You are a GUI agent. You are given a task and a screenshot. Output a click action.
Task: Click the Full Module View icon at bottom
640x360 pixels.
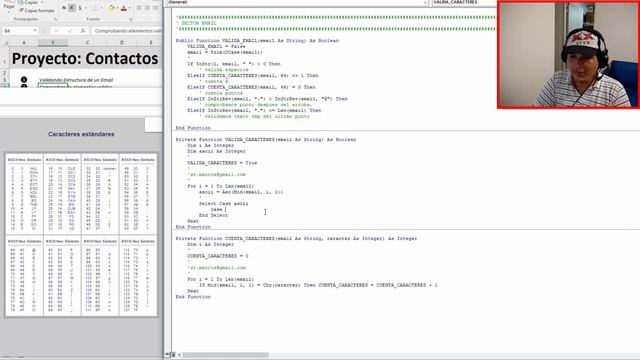173,355
